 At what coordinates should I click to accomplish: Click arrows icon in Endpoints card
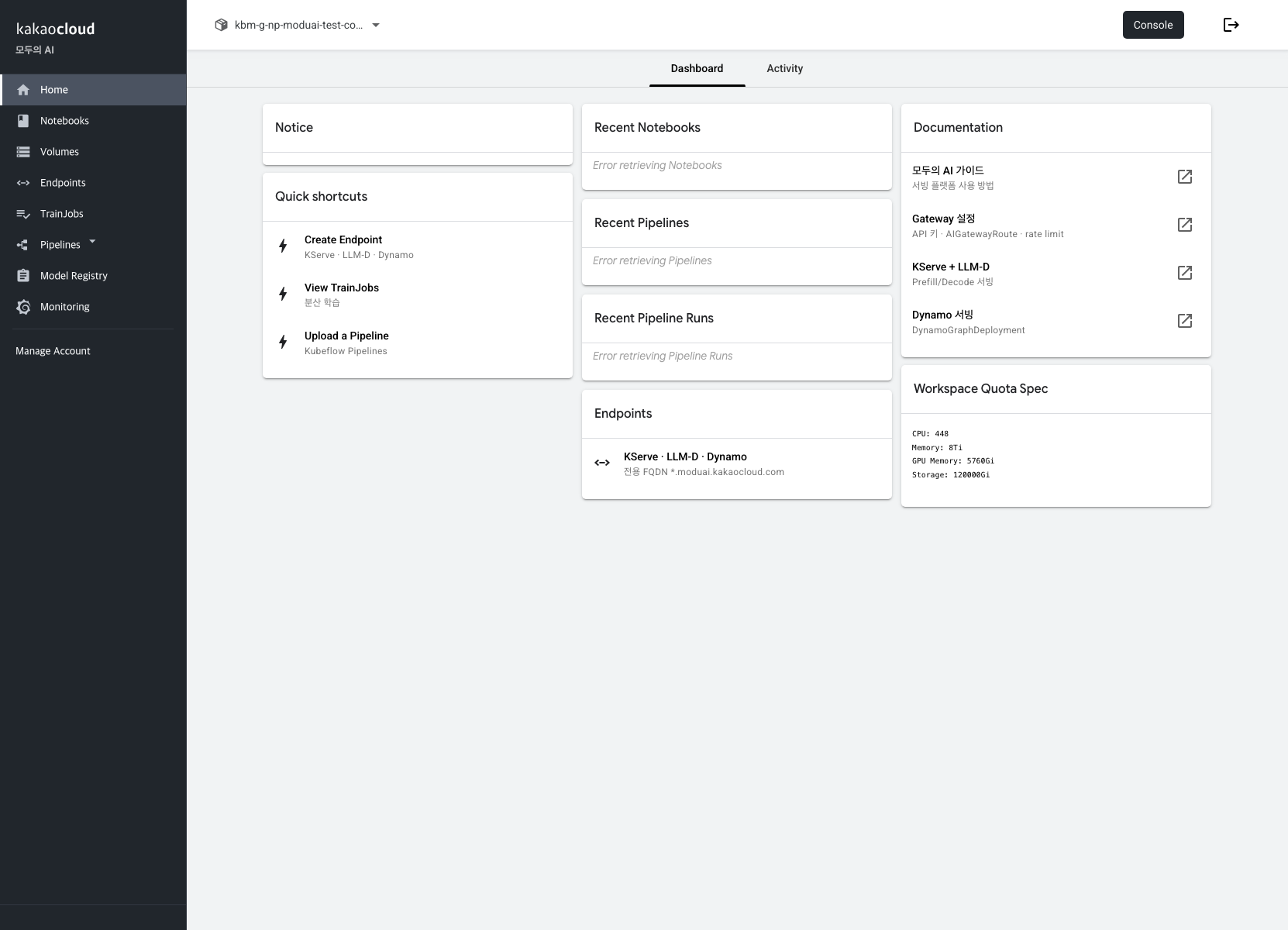[x=602, y=463]
